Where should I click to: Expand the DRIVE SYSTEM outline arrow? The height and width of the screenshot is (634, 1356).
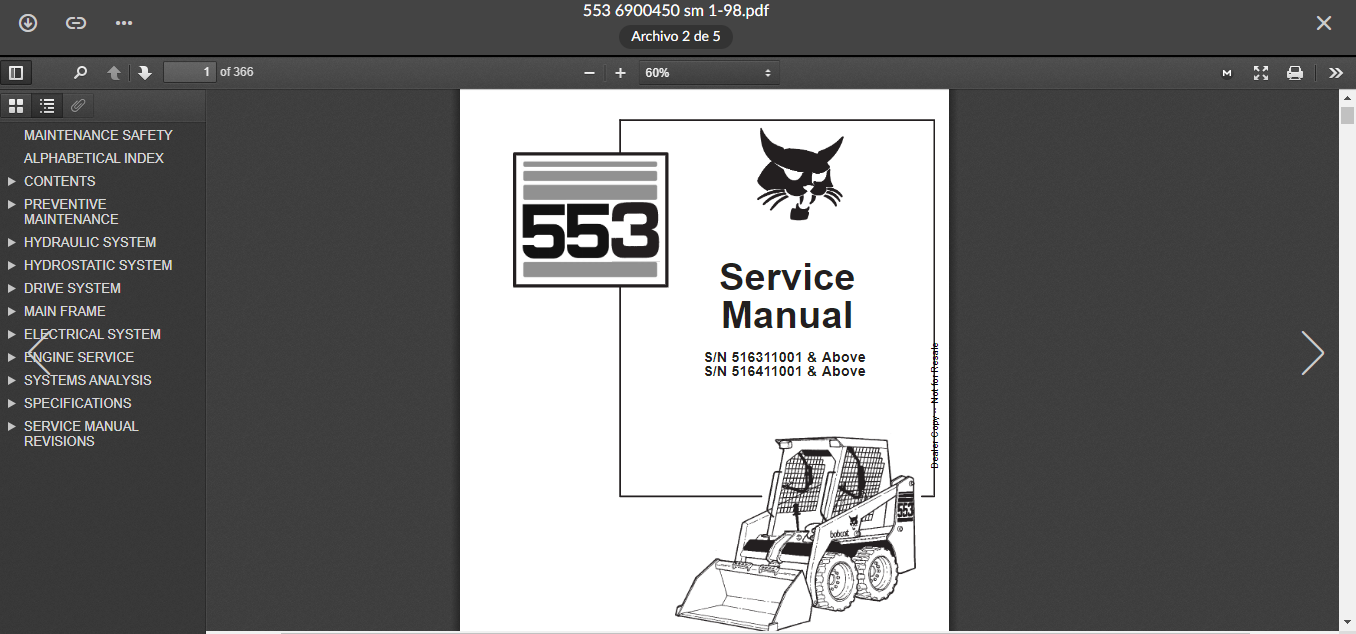12,288
